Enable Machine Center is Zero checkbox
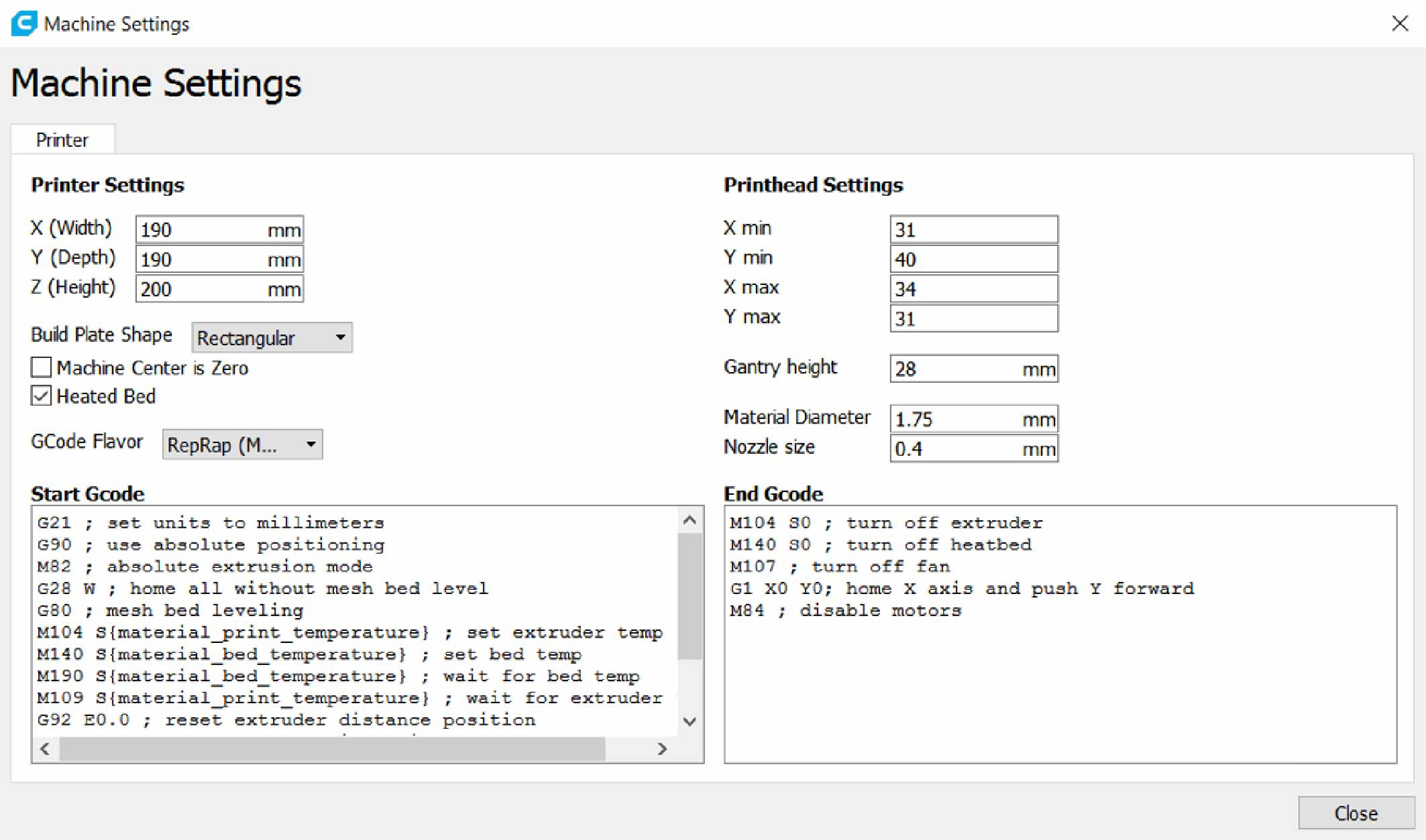The height and width of the screenshot is (840, 1426). click(x=42, y=367)
